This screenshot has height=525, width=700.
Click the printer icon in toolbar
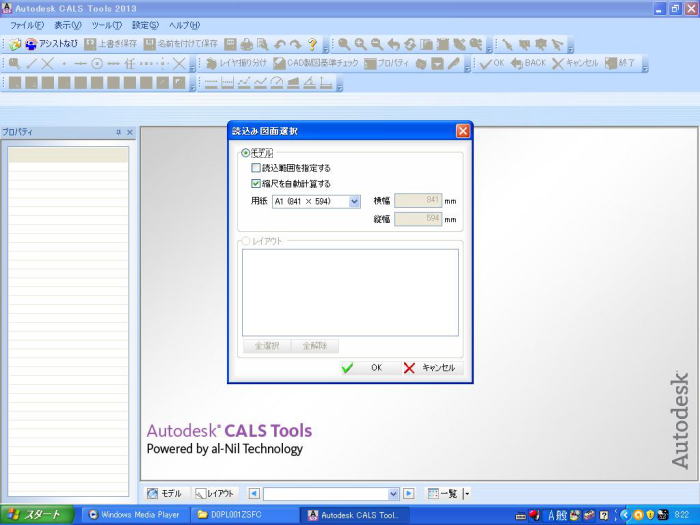246,44
